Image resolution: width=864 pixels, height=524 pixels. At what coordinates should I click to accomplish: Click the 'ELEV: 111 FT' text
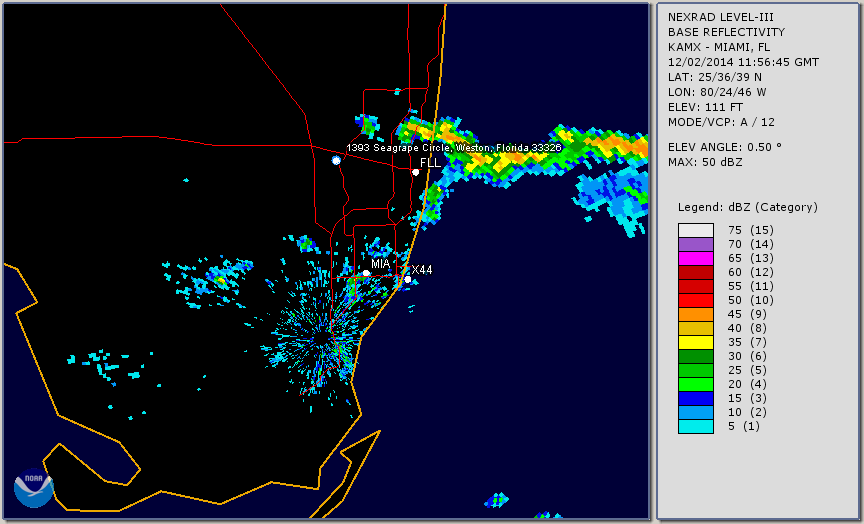coord(705,107)
